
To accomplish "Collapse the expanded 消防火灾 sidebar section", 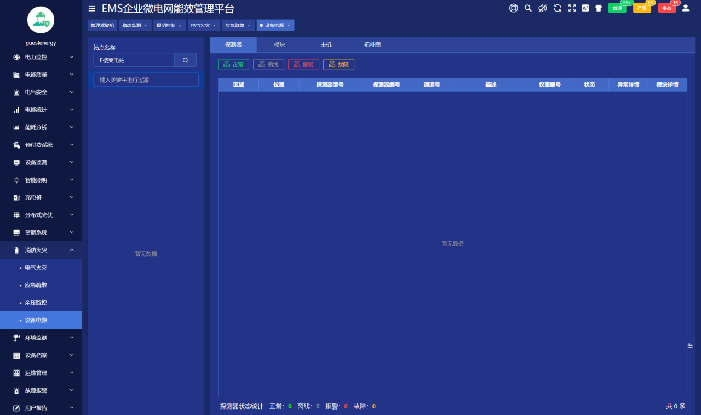I will point(41,249).
